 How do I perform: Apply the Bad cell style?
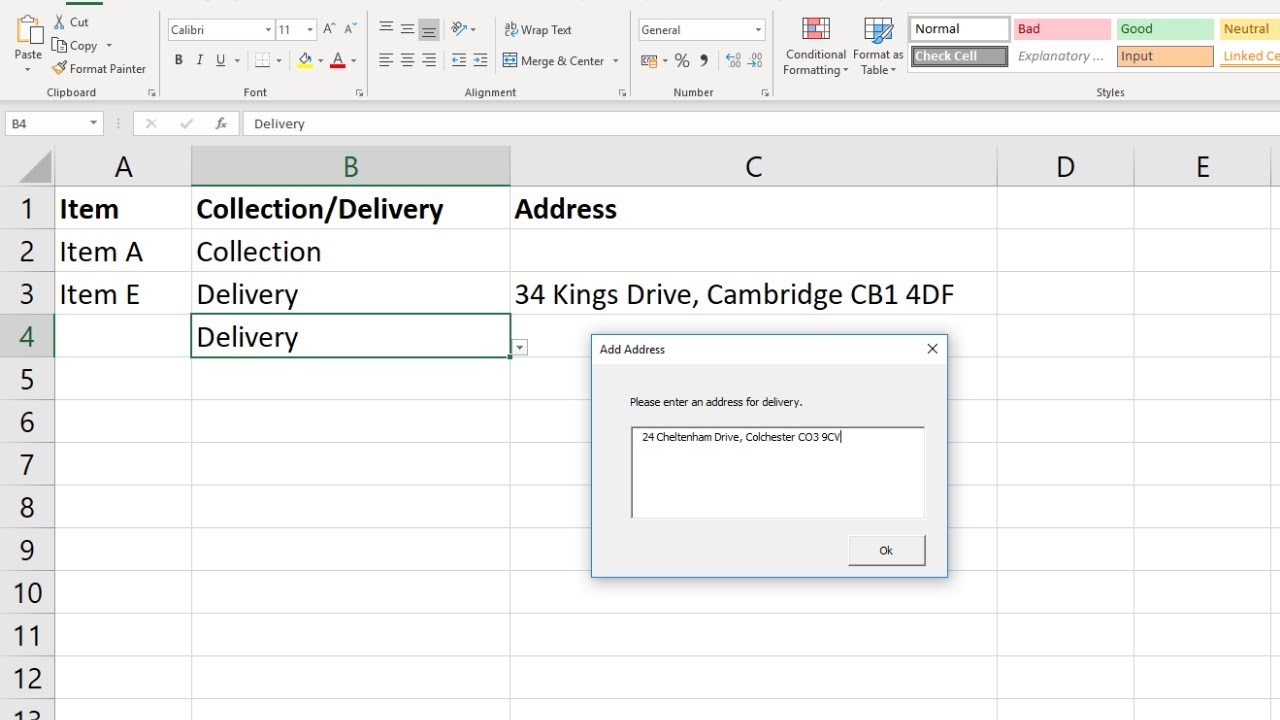[1062, 29]
